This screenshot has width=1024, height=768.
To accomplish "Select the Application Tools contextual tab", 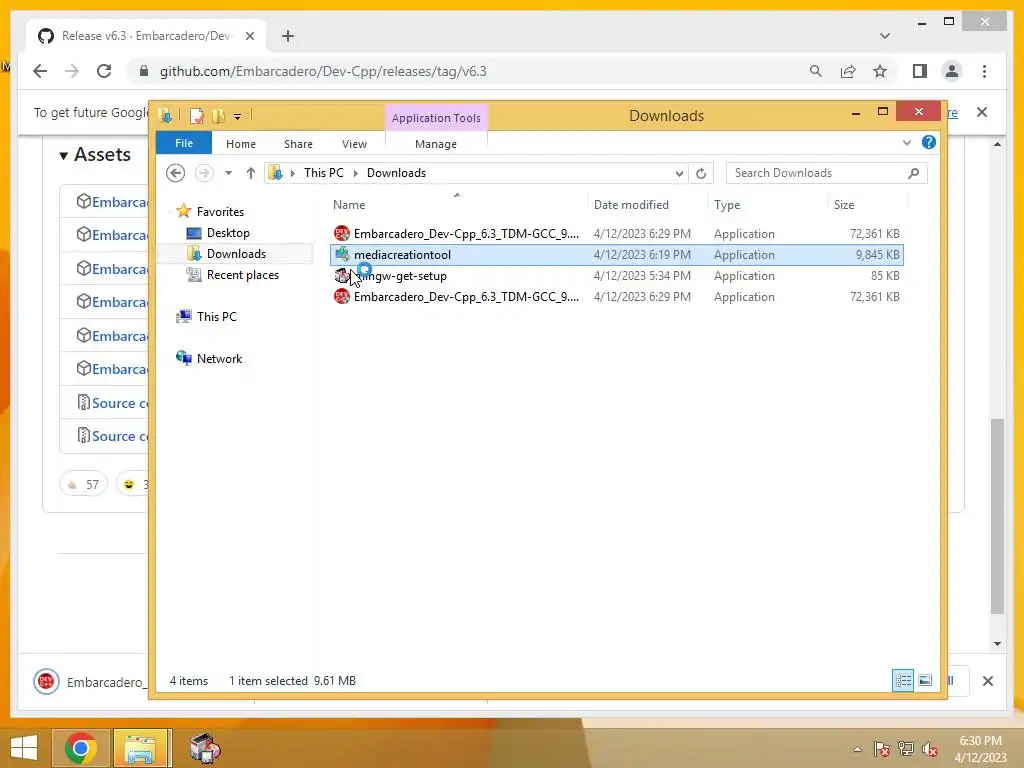I will click(436, 118).
